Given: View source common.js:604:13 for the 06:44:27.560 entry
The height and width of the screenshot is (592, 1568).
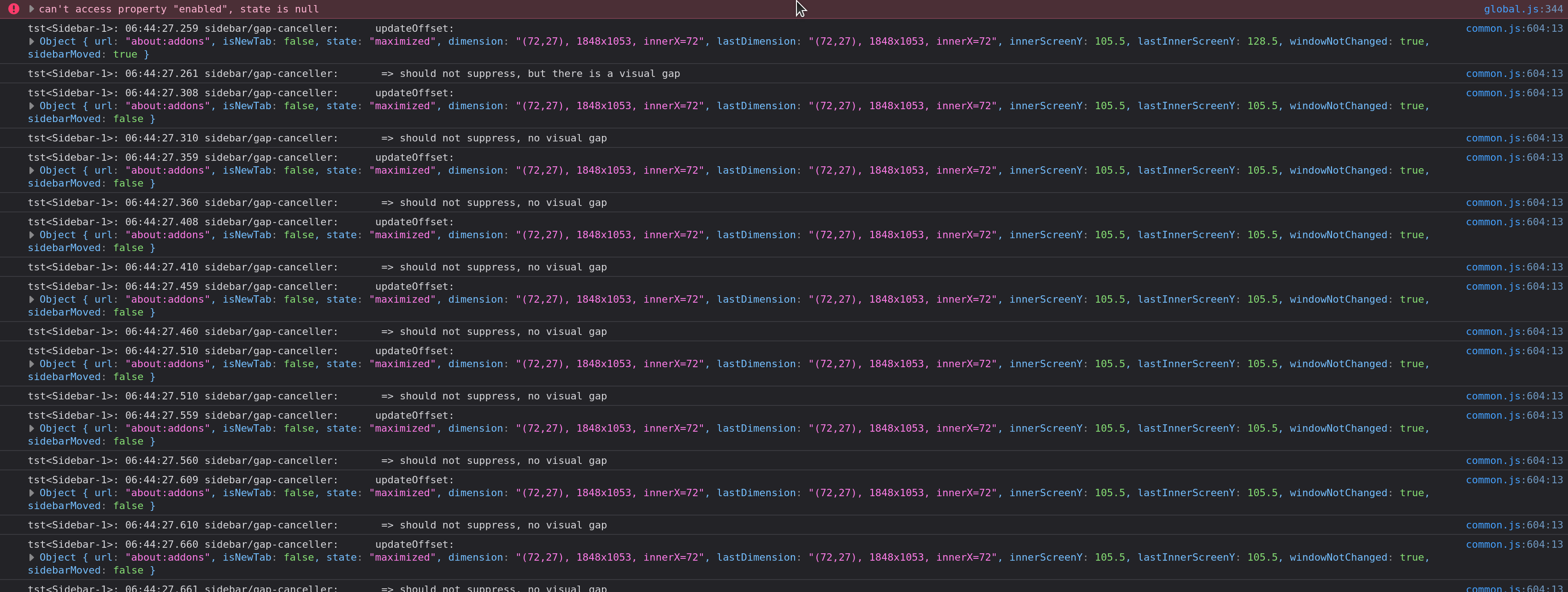Looking at the screenshot, I should point(1514,461).
